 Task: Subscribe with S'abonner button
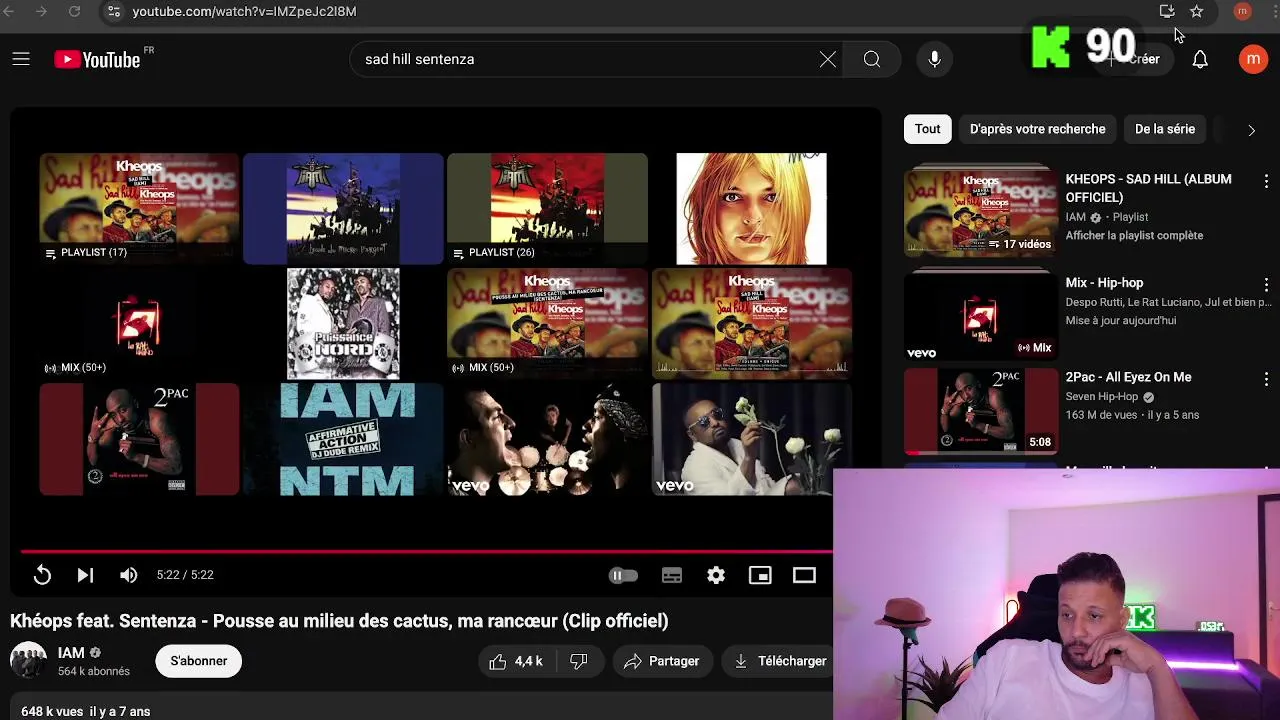coord(198,661)
